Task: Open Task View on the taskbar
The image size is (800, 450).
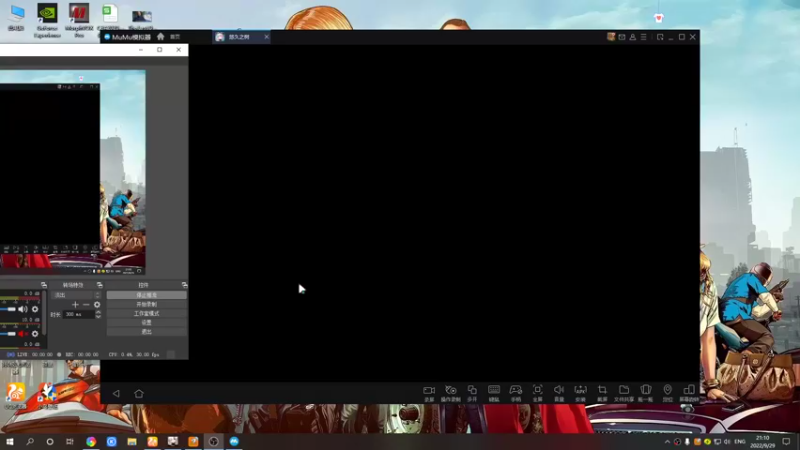Action: [70, 441]
